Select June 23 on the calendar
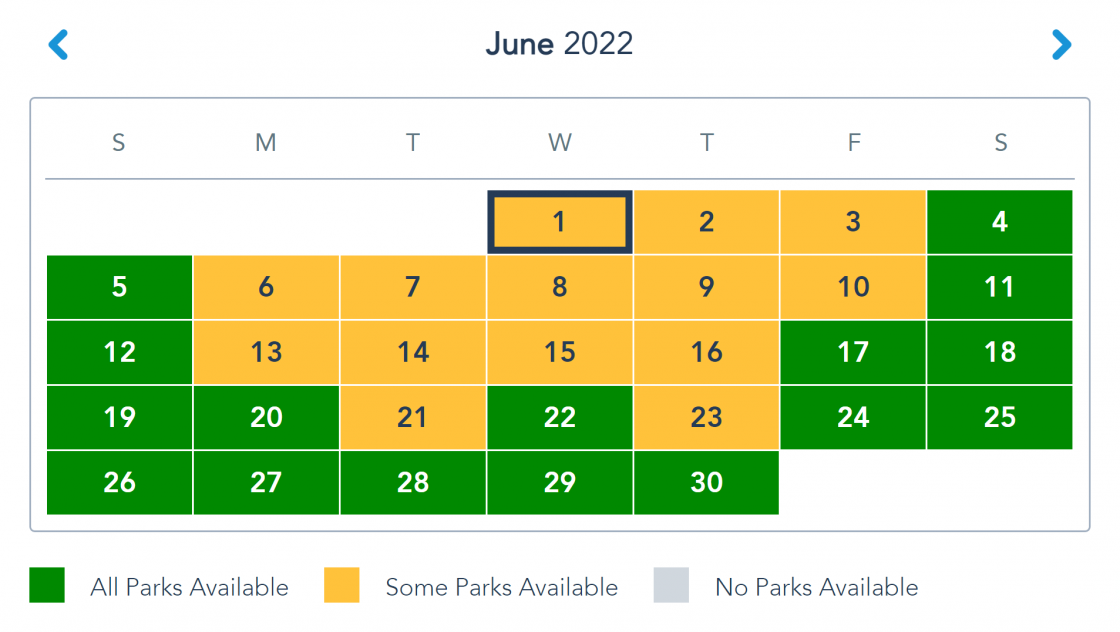1120x632 pixels. tap(706, 417)
